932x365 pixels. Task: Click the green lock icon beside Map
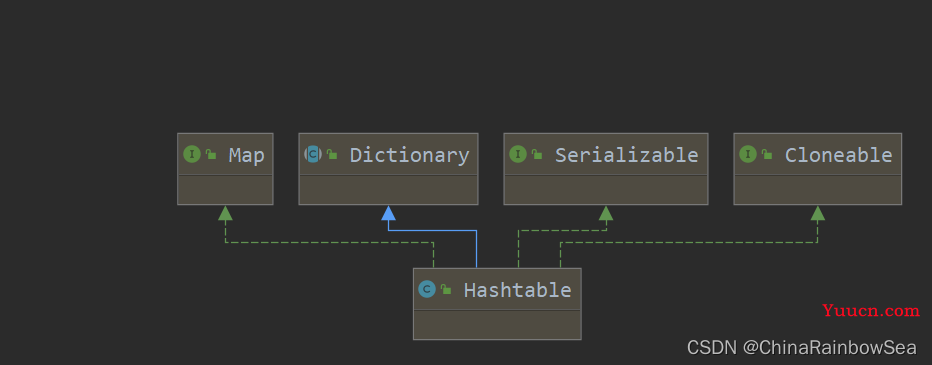[211, 155]
